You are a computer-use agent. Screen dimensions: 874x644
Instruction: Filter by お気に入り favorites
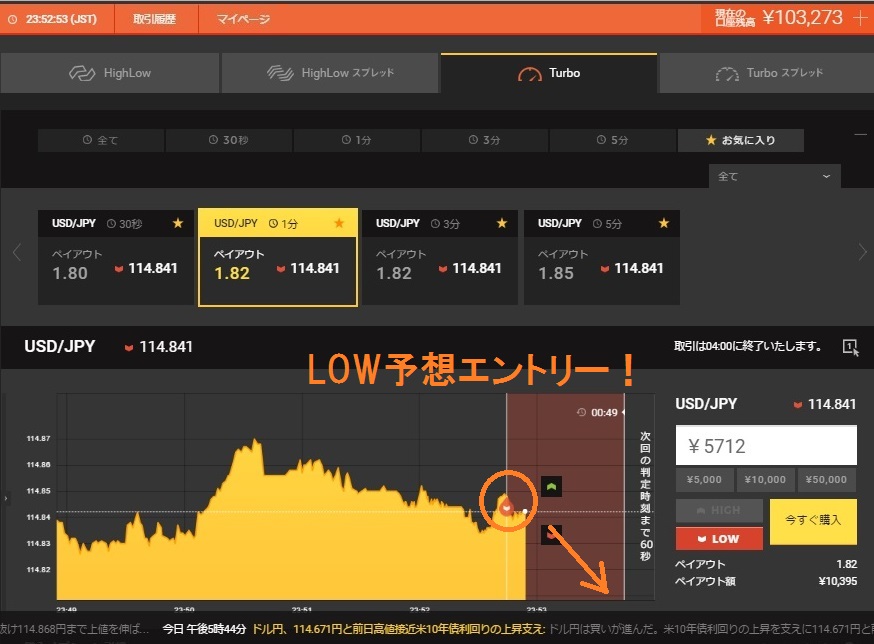tap(740, 140)
